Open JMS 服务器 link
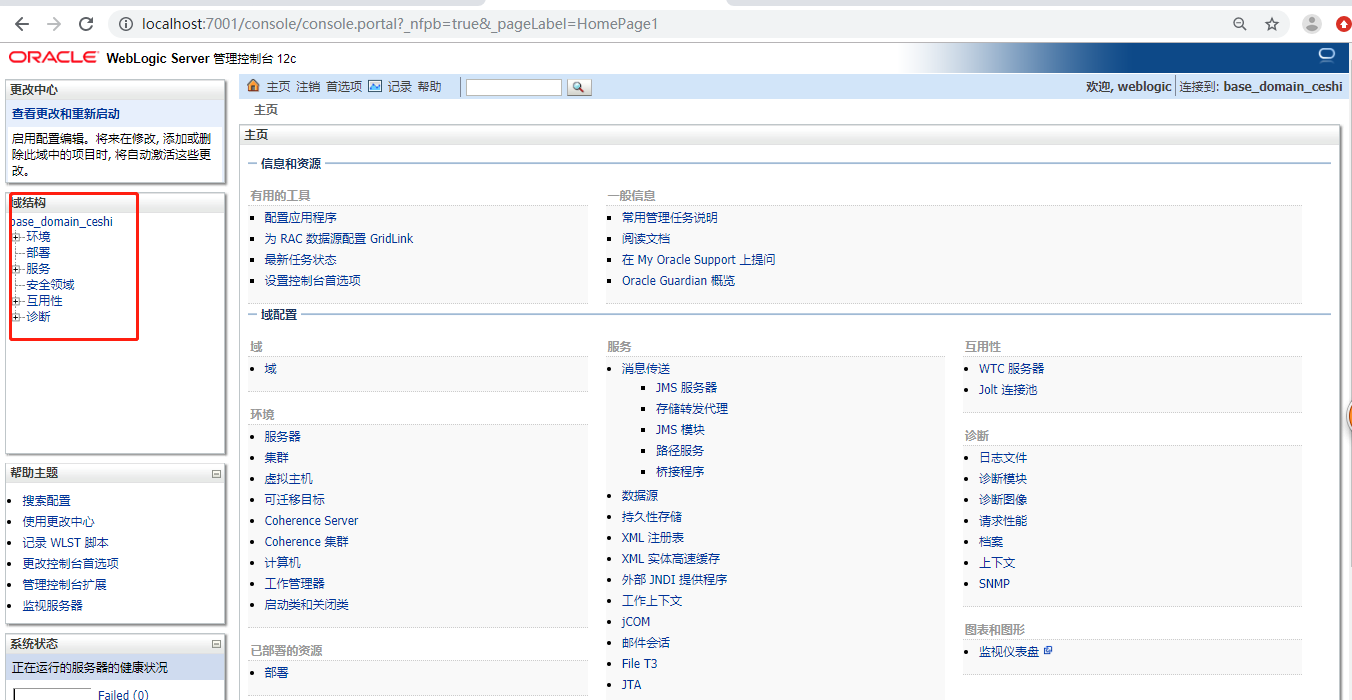The height and width of the screenshot is (700, 1352). coord(686,388)
